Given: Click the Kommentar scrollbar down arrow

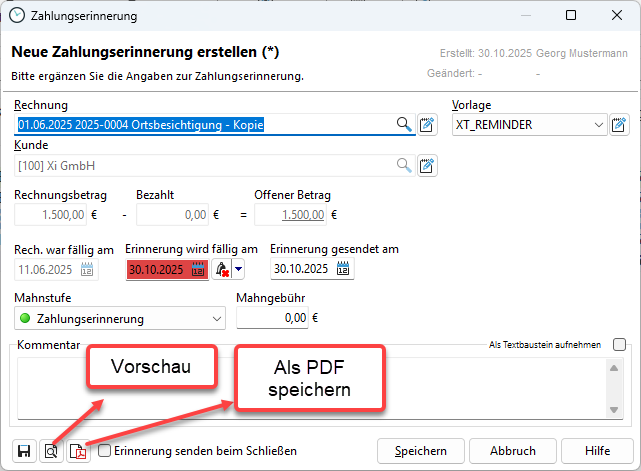Looking at the screenshot, I should (x=614, y=410).
